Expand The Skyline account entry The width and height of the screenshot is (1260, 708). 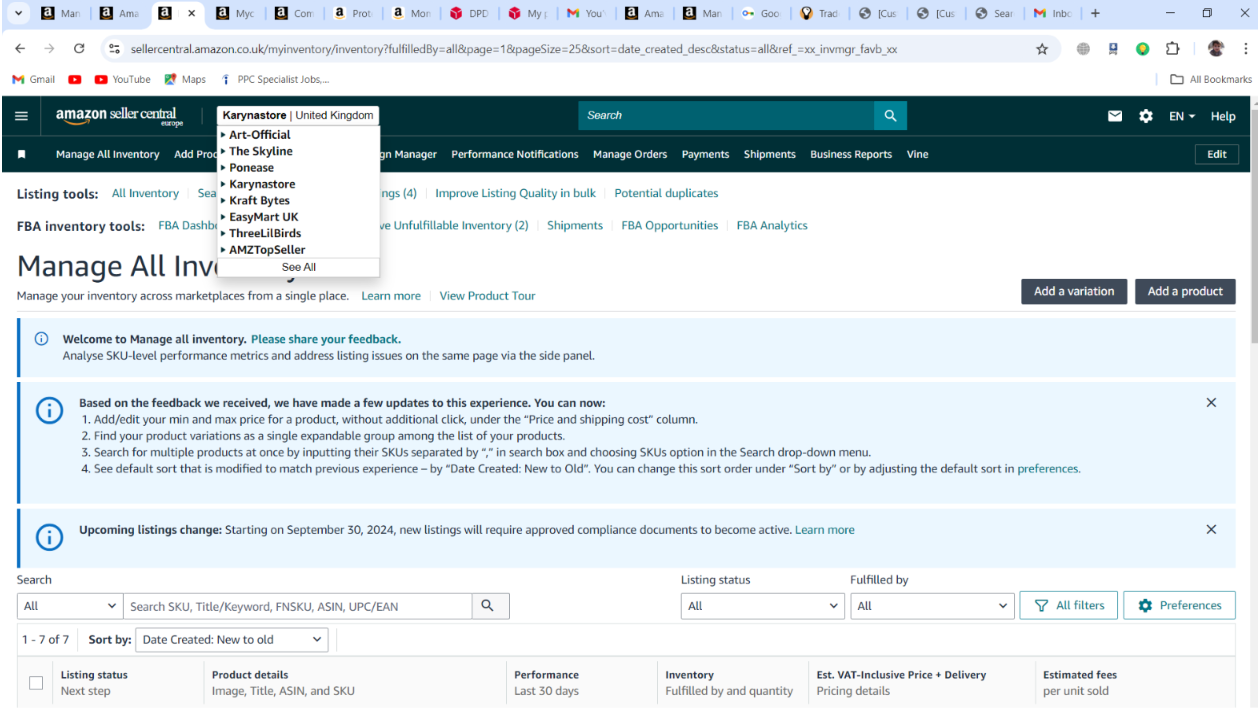(257, 151)
